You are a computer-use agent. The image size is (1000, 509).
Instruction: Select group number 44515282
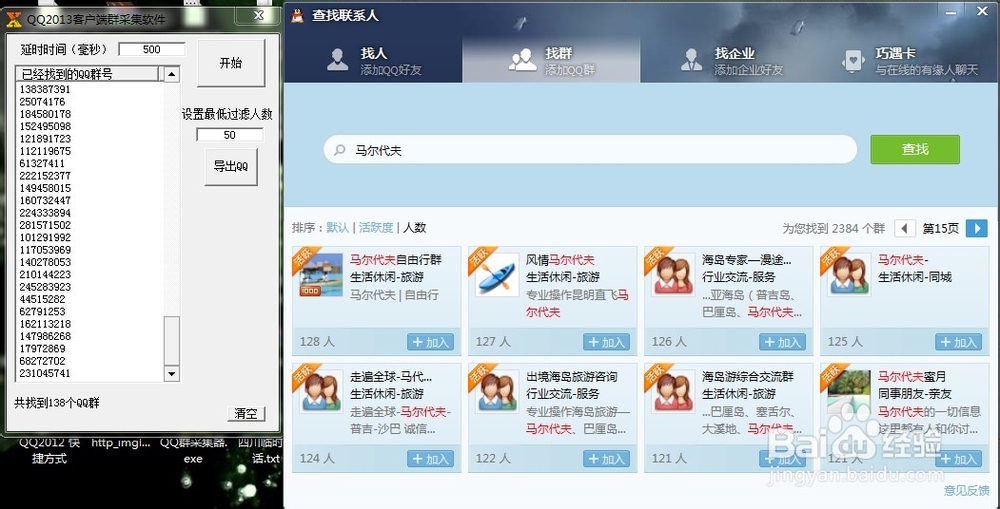point(42,299)
